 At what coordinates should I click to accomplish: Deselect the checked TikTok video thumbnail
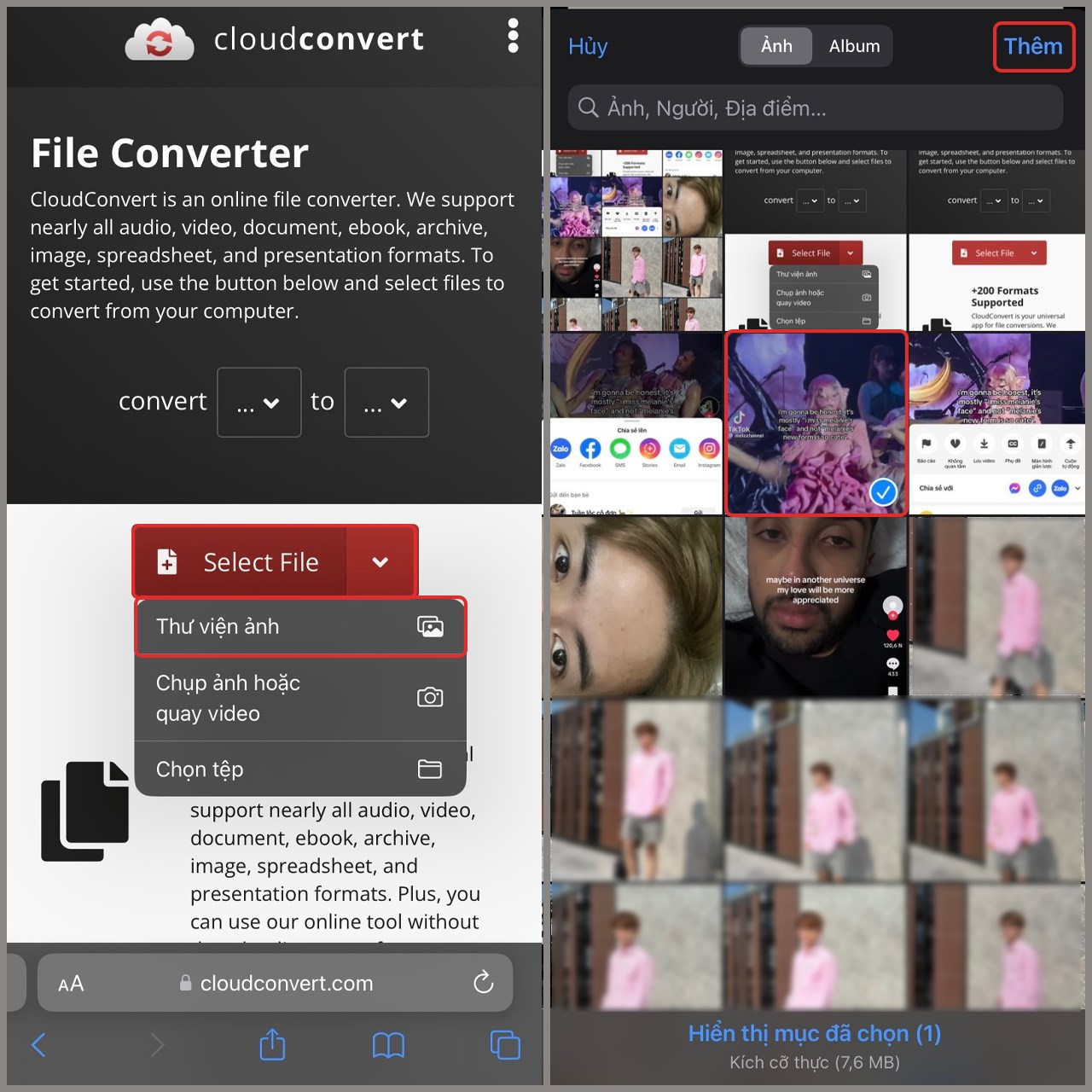pyautogui.click(x=816, y=423)
